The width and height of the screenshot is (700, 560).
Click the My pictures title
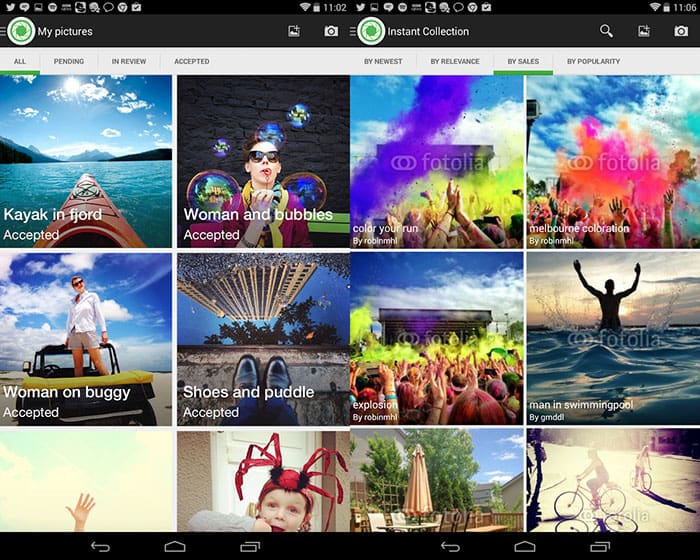click(65, 31)
